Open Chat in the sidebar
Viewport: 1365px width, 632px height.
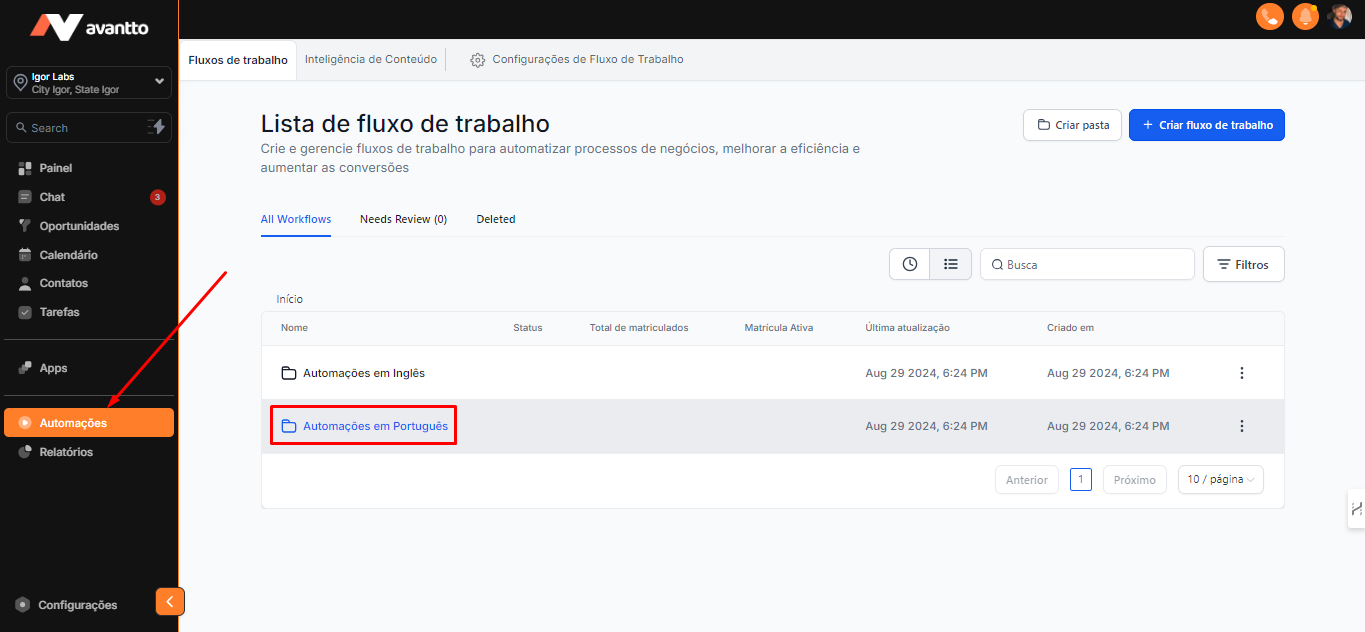[52, 197]
